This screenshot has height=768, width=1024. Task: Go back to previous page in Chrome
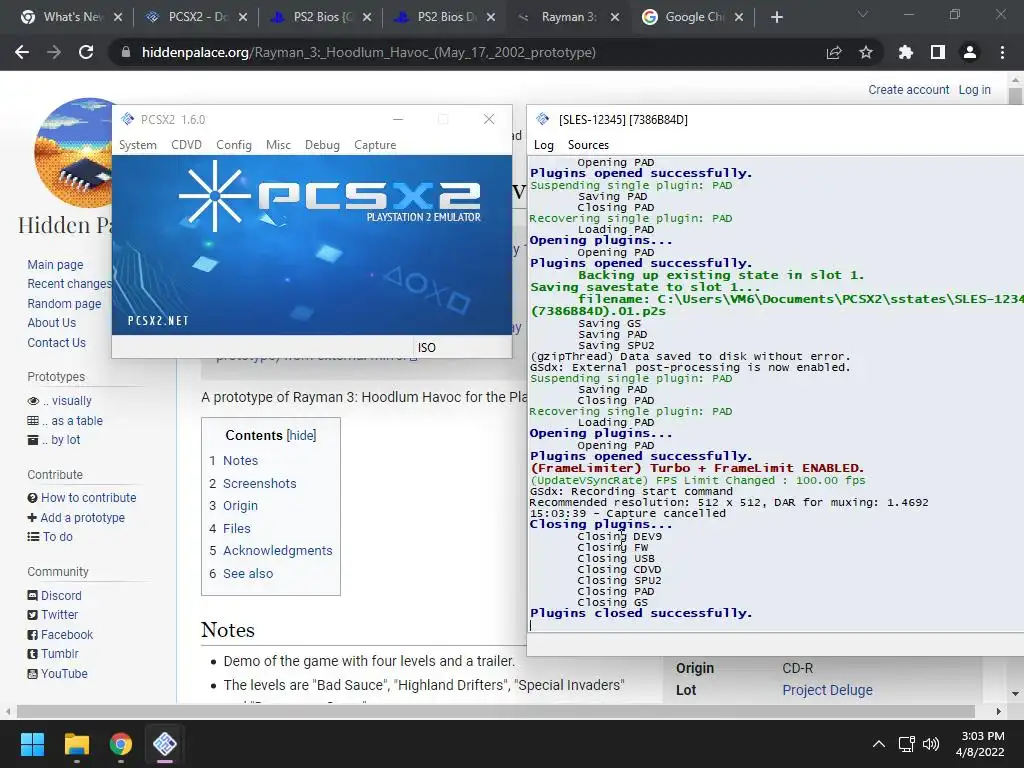point(22,52)
